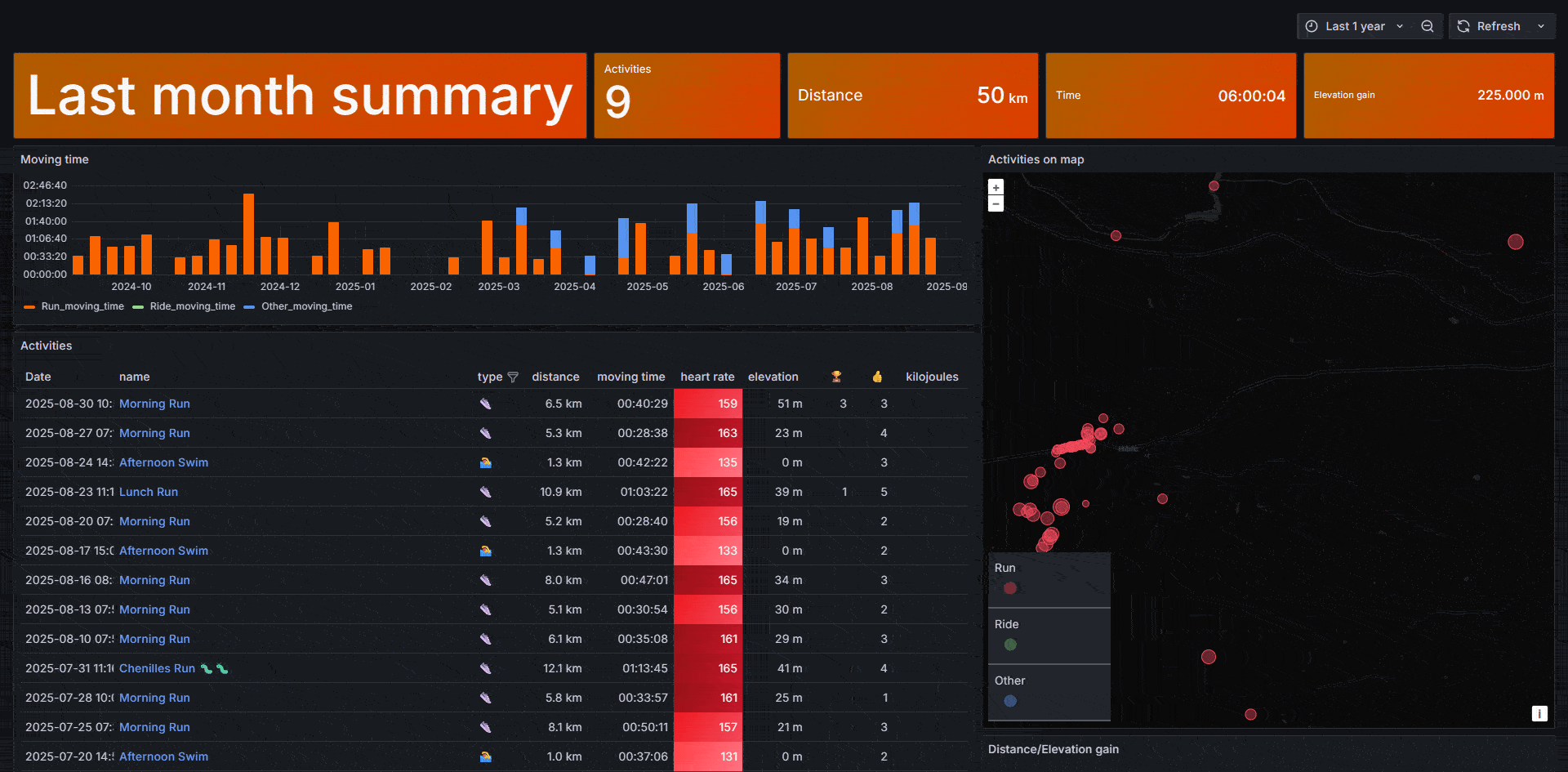The image size is (1568, 772).
Task: Open the Activities table panel title menu
Action: pyautogui.click(x=46, y=346)
